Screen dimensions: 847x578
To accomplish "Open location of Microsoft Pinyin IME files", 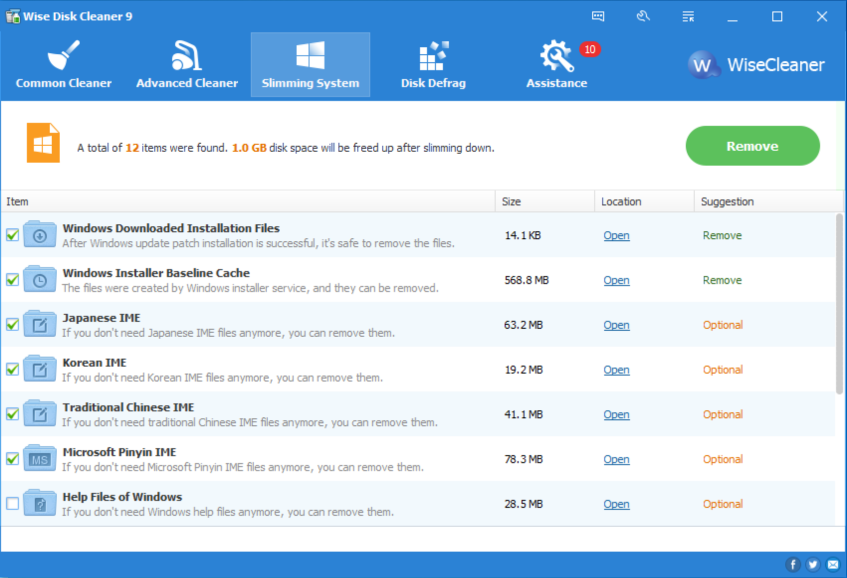I will (x=616, y=459).
